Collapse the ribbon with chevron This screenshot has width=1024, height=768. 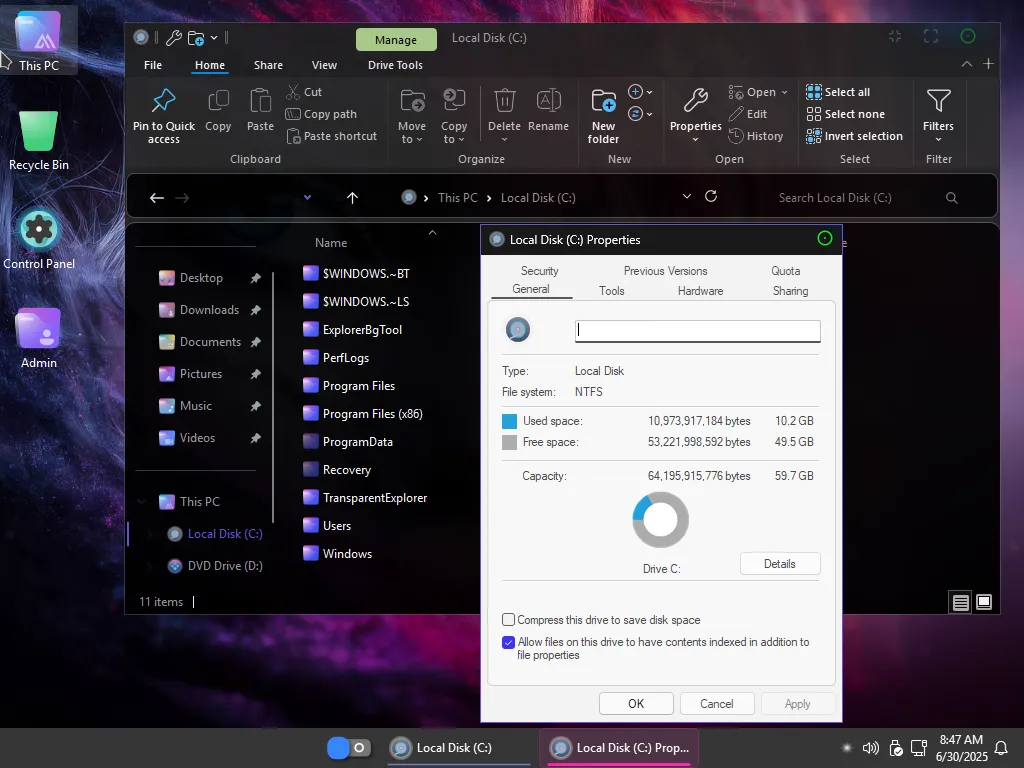[x=967, y=64]
